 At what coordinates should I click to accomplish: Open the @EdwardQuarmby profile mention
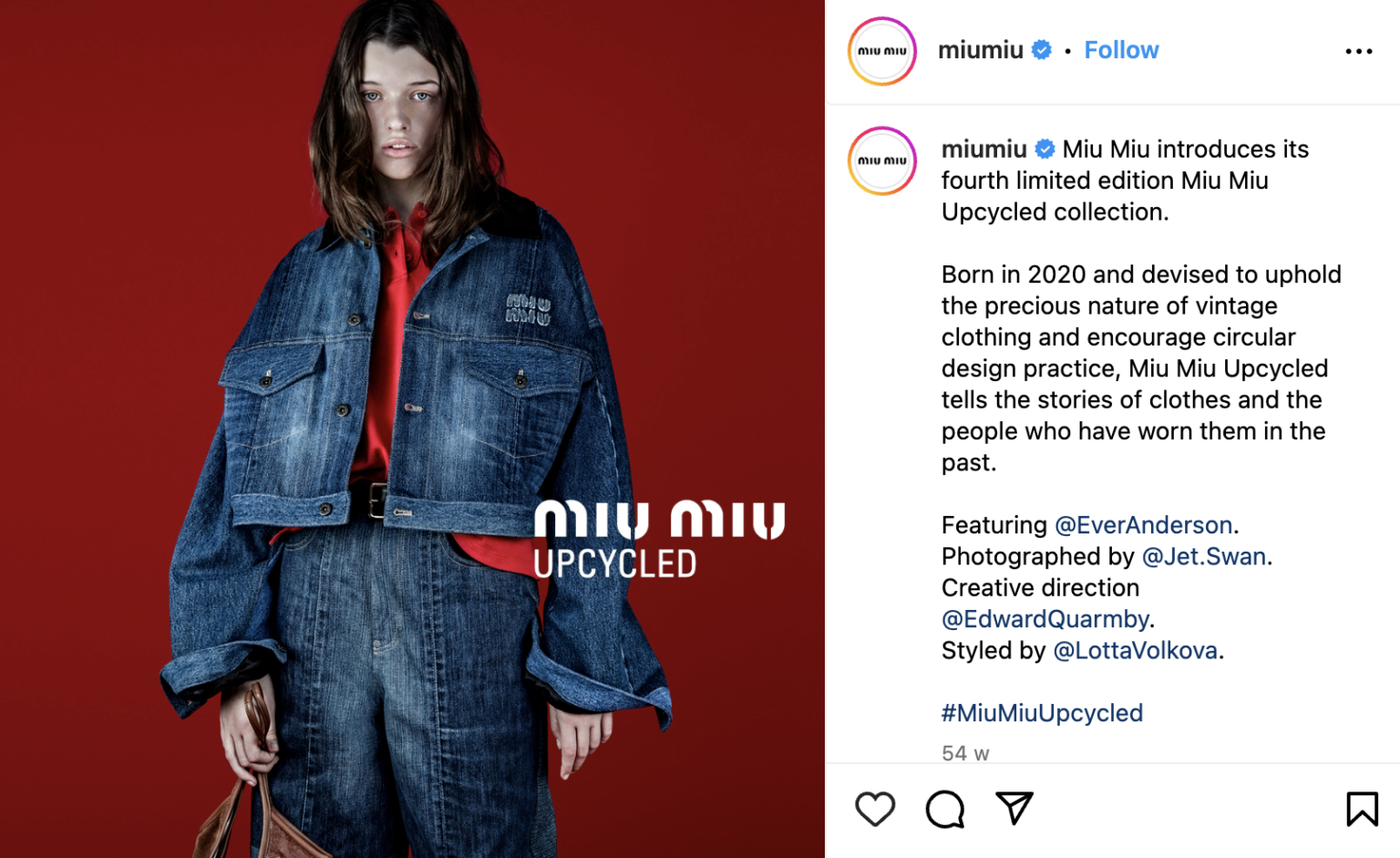(x=1045, y=619)
